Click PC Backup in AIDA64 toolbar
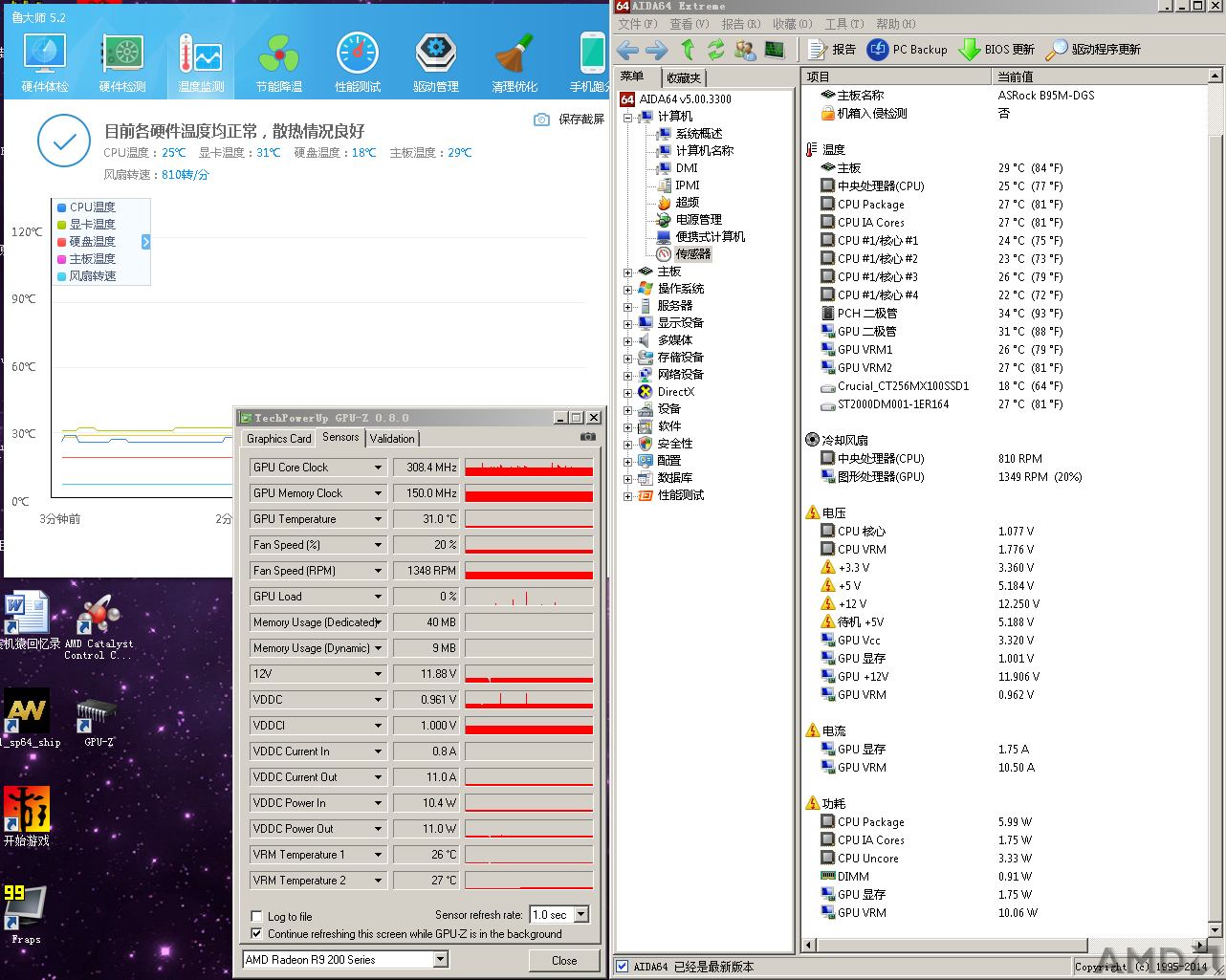This screenshot has height=980, width=1226. tap(907, 50)
